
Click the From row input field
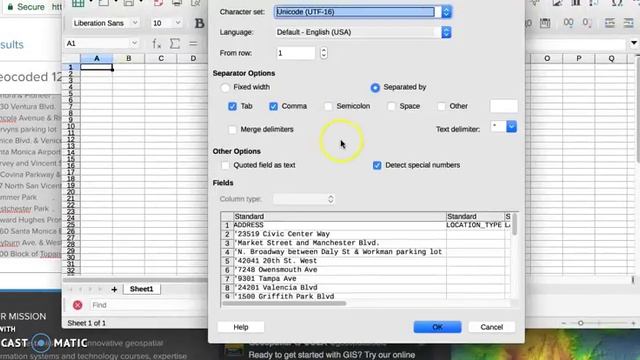pyautogui.click(x=296, y=53)
